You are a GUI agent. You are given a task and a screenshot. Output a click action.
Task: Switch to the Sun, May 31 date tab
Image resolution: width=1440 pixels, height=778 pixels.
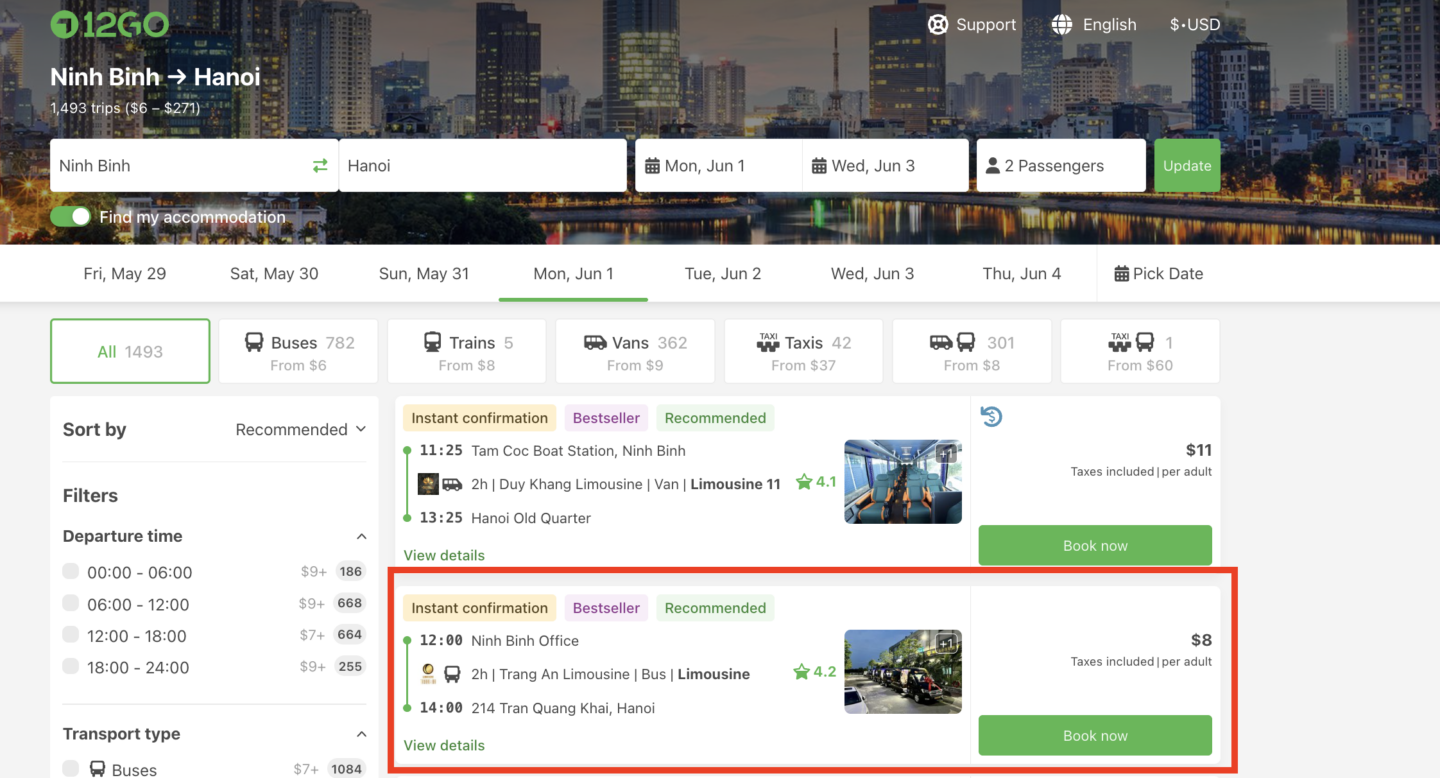pos(424,274)
